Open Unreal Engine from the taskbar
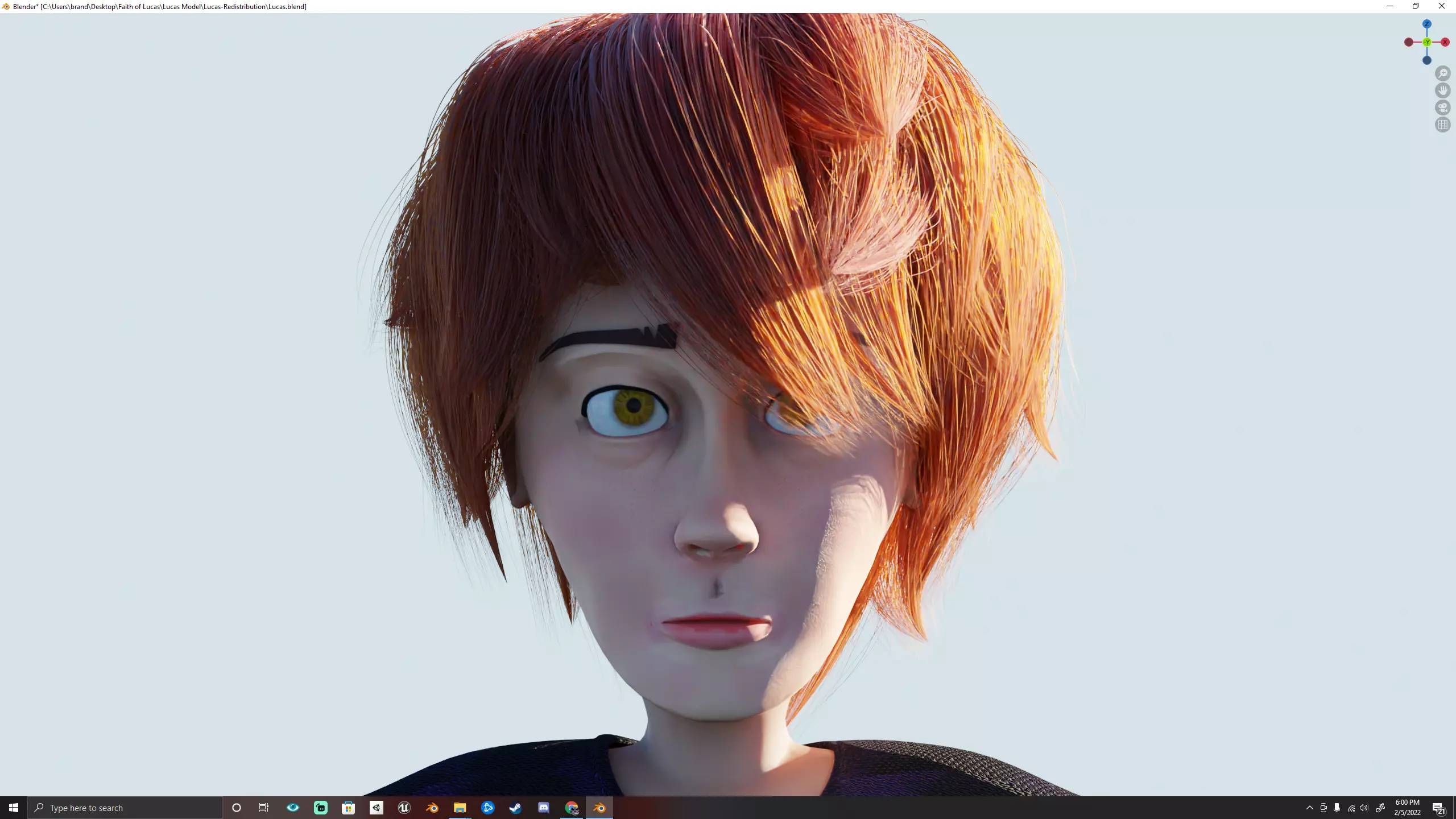Screen dimensions: 1456x819 [x=404, y=808]
